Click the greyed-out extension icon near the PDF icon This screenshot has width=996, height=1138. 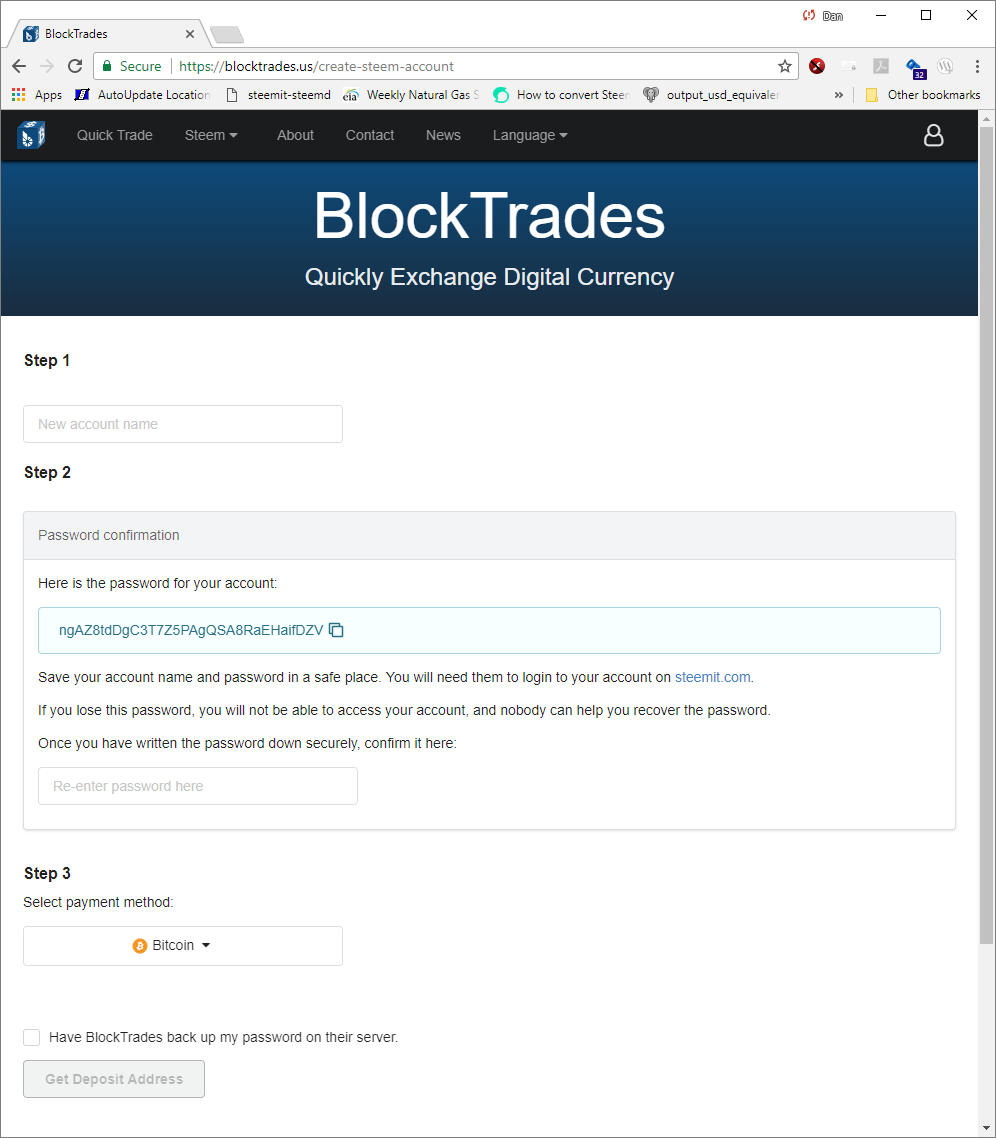click(849, 66)
